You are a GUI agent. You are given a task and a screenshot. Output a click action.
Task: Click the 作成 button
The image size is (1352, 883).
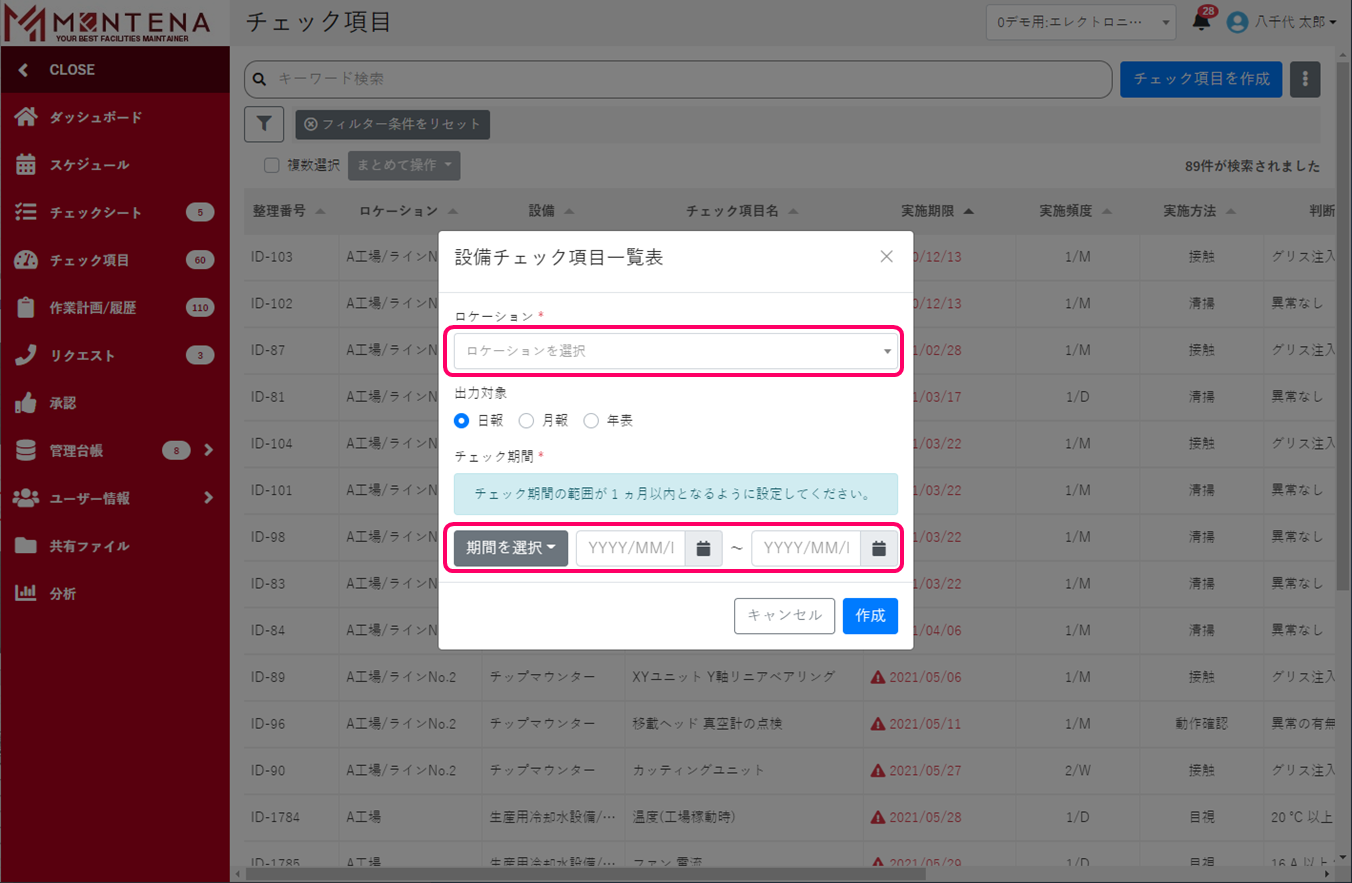click(870, 616)
